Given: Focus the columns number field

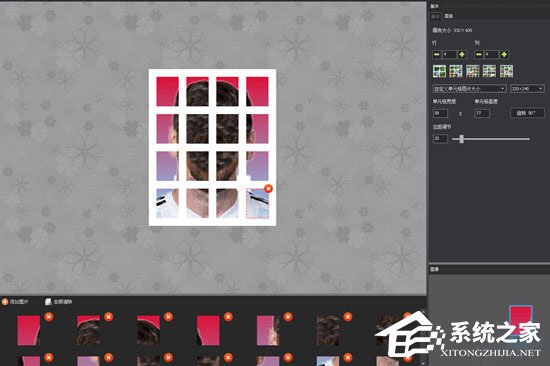Looking at the screenshot, I should [x=491, y=54].
